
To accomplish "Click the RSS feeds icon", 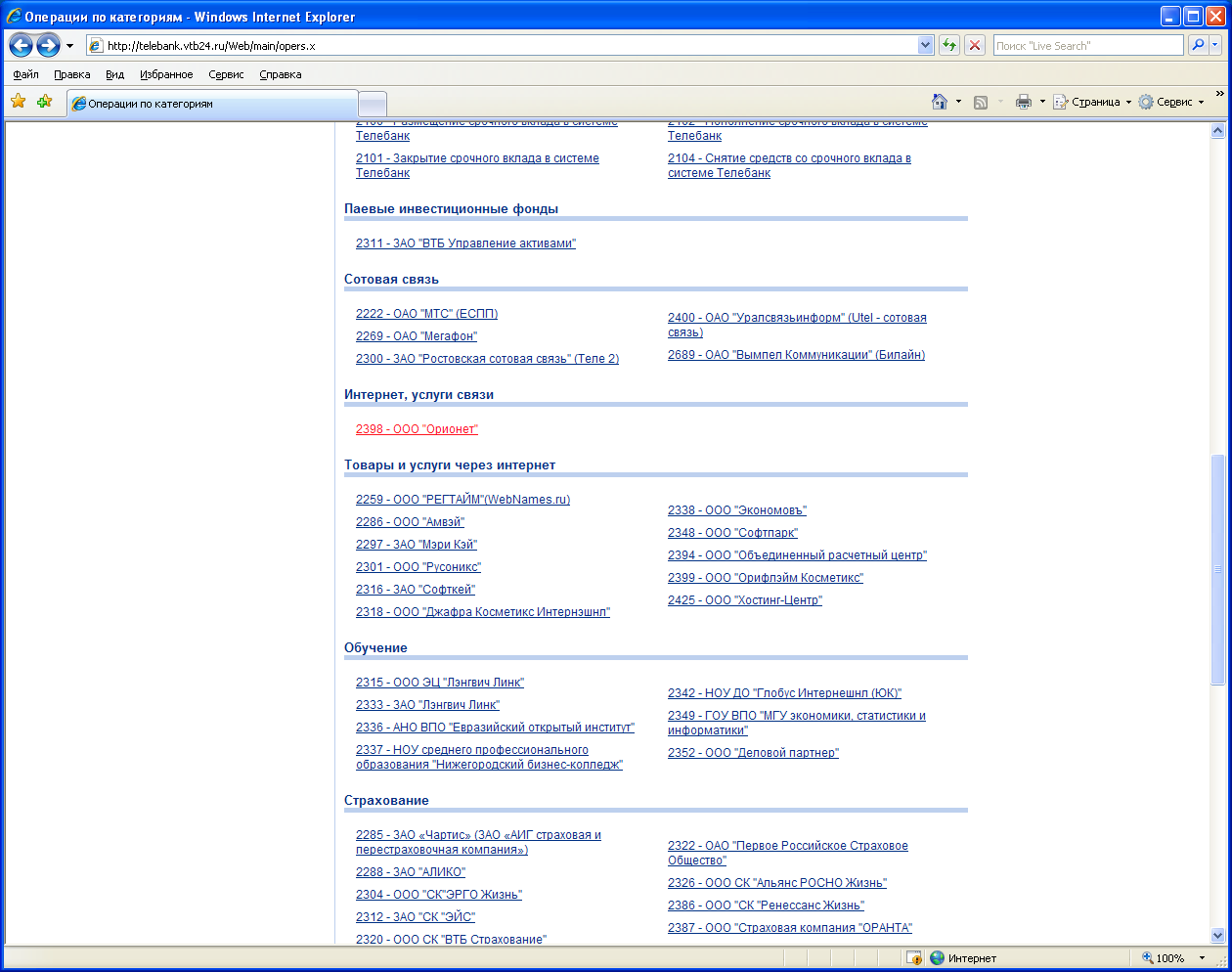I will [x=981, y=102].
